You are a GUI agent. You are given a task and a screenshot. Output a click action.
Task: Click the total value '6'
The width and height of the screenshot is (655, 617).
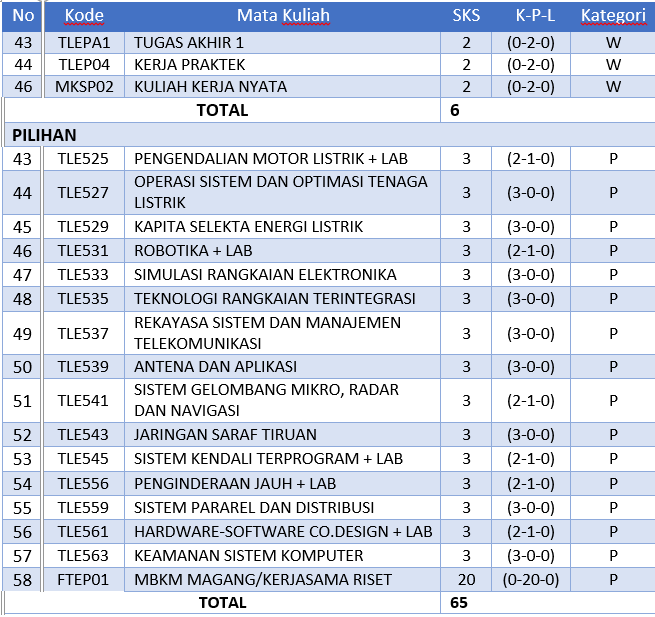tap(455, 110)
